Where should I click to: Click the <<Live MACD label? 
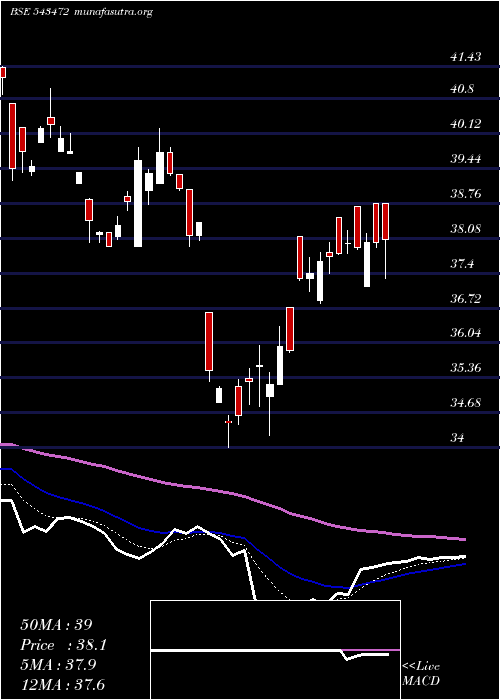coord(421,674)
